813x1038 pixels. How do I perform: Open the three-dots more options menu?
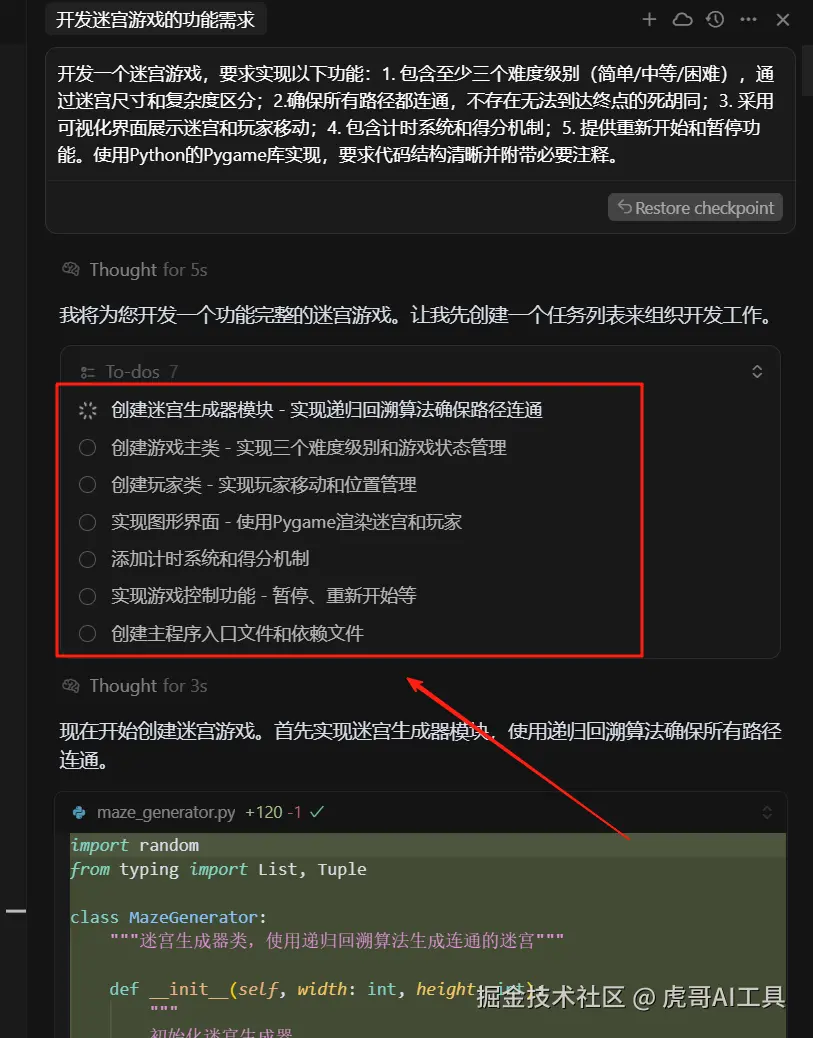749,20
